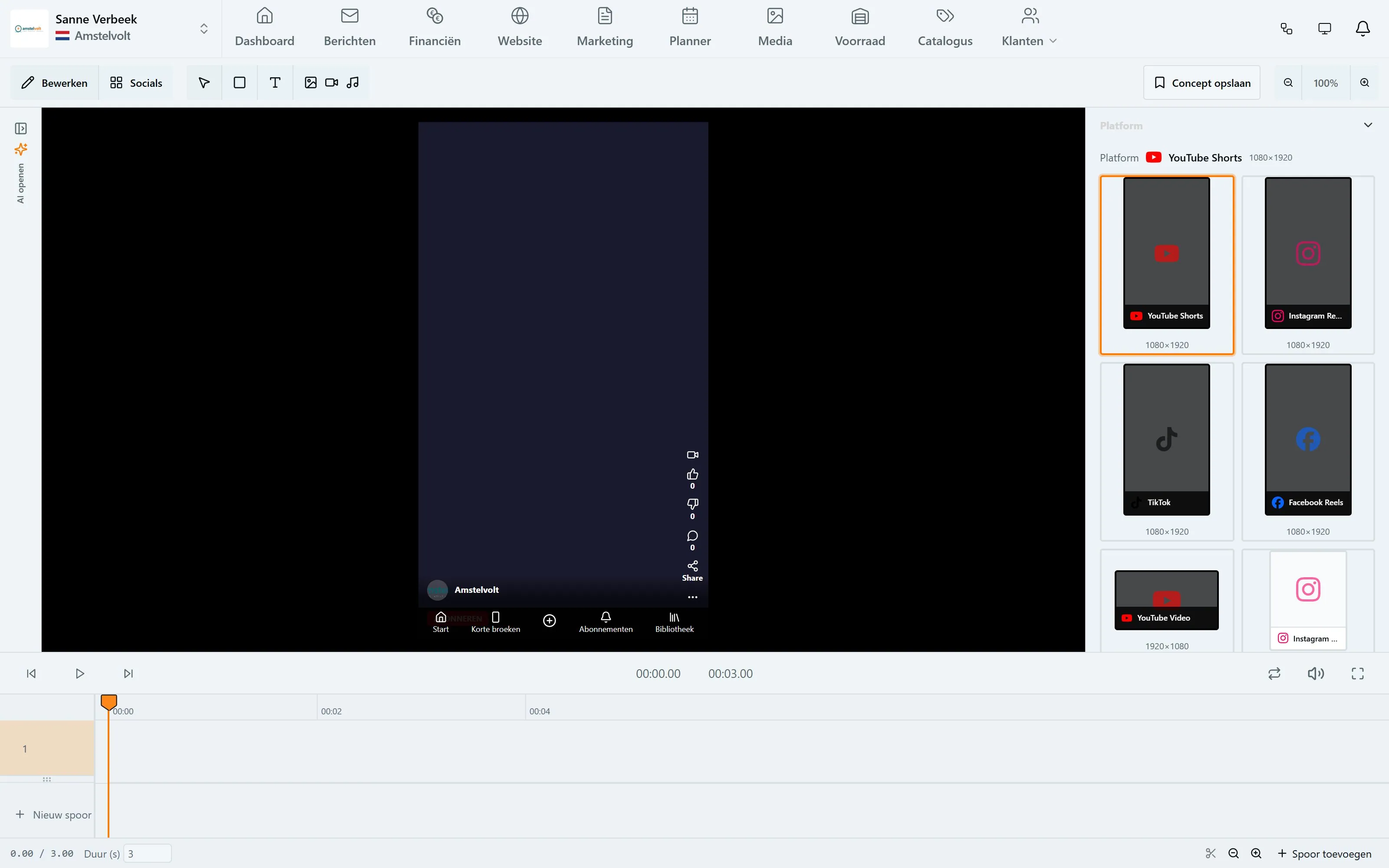Select the text tool
This screenshot has height=868, width=1389.
[x=275, y=82]
